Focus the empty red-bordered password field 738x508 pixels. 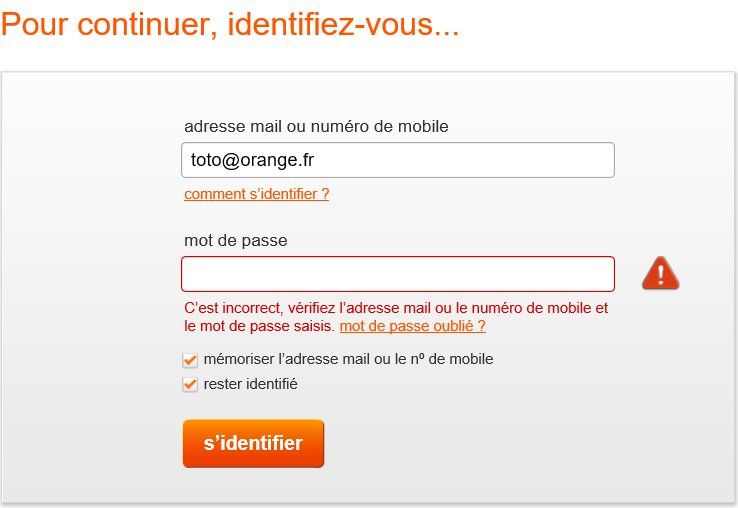397,274
